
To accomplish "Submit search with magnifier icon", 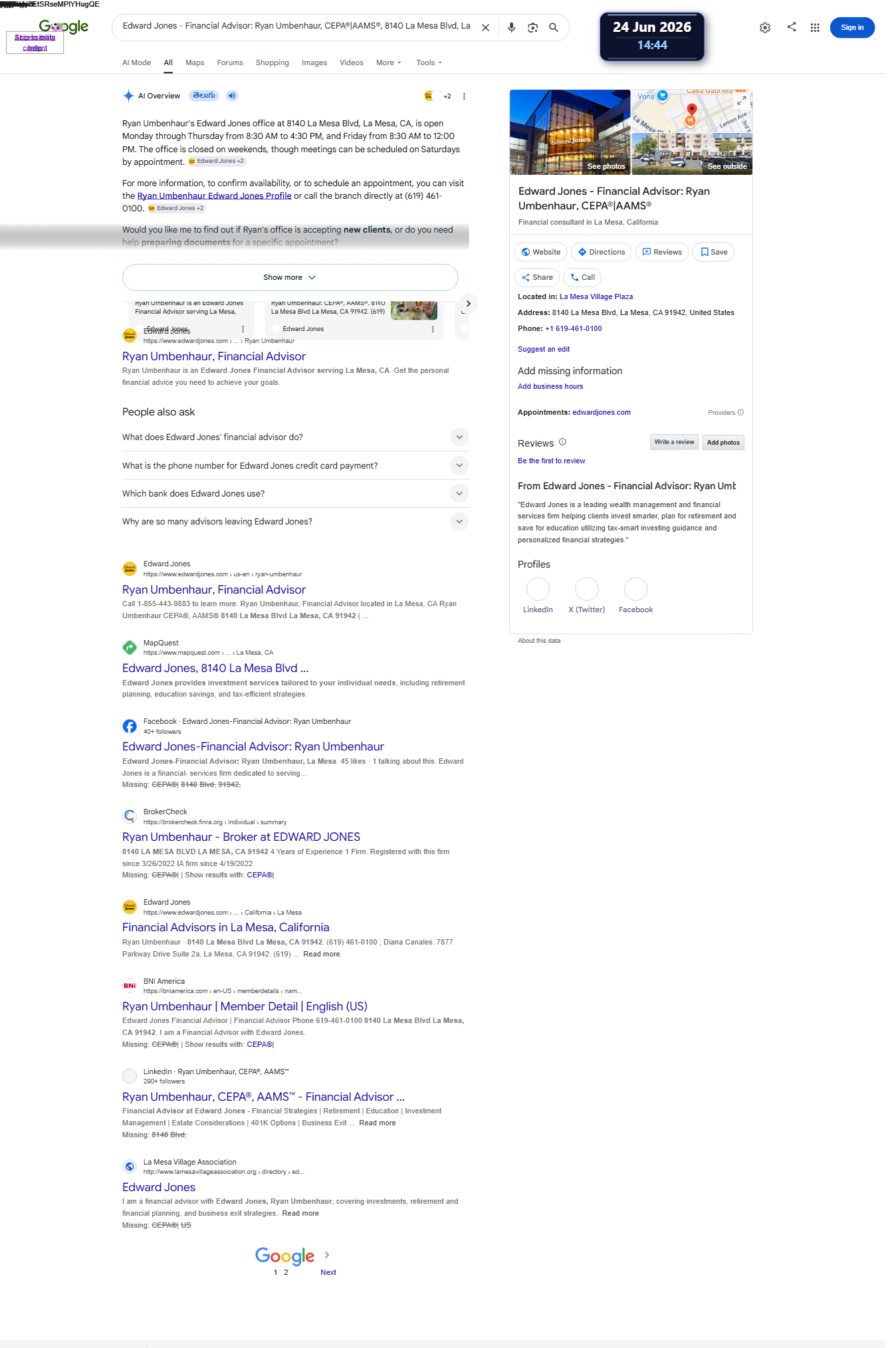I will pos(553,28).
